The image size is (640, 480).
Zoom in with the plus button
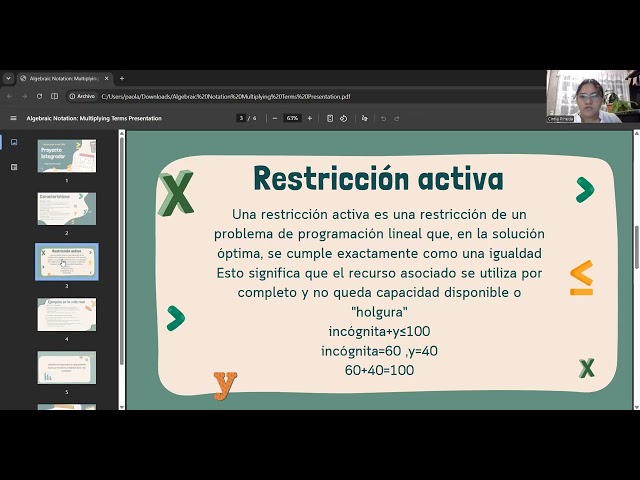pyautogui.click(x=310, y=118)
